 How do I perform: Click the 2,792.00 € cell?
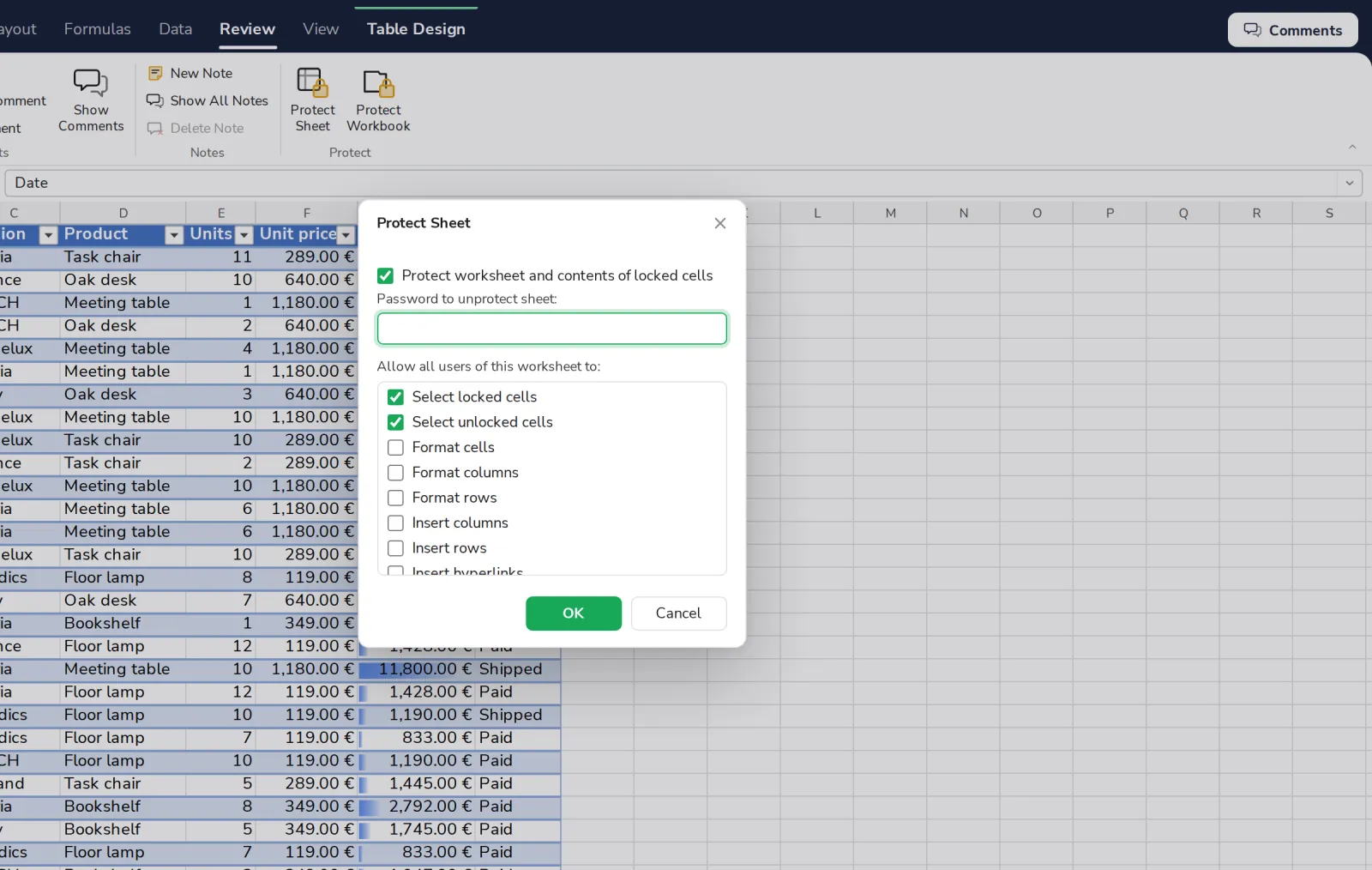416,807
